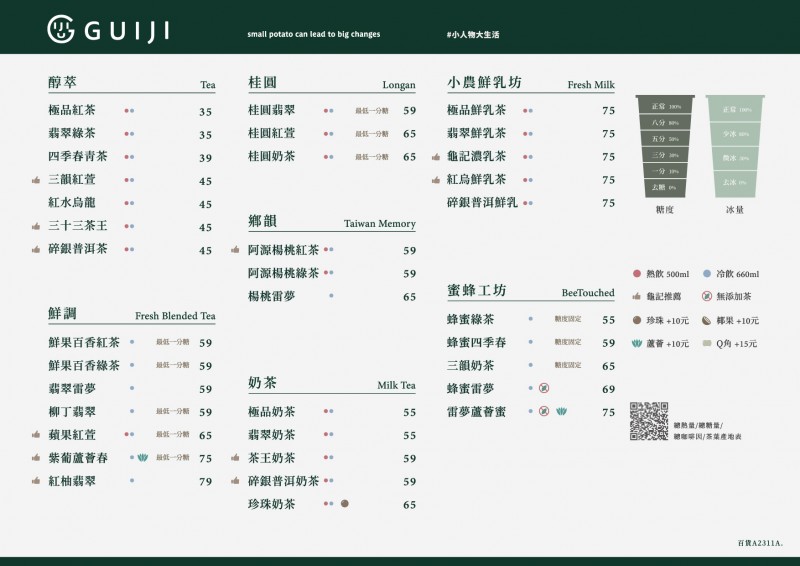Screen dimensions: 800x566
Task: Click the 去糖 sugar level band
Action: coord(665,187)
